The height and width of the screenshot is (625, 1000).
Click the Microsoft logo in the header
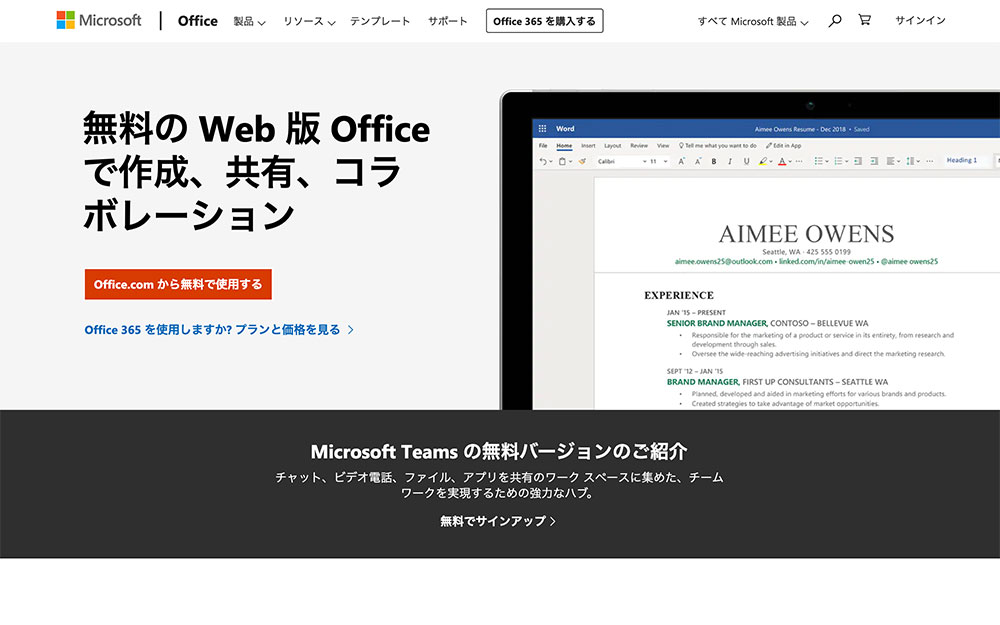99,20
